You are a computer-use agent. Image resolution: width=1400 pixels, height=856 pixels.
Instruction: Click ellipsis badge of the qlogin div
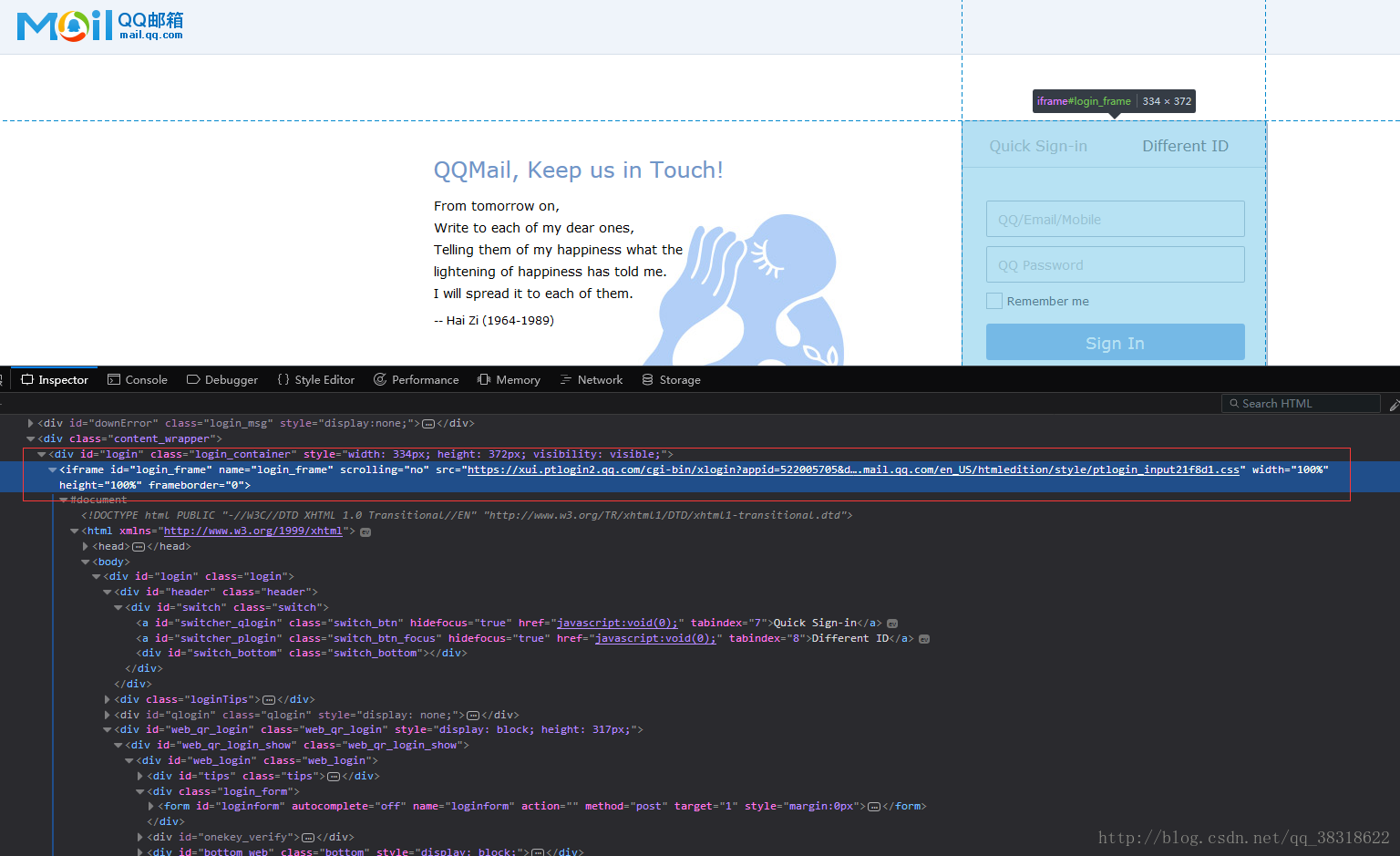pos(473,716)
